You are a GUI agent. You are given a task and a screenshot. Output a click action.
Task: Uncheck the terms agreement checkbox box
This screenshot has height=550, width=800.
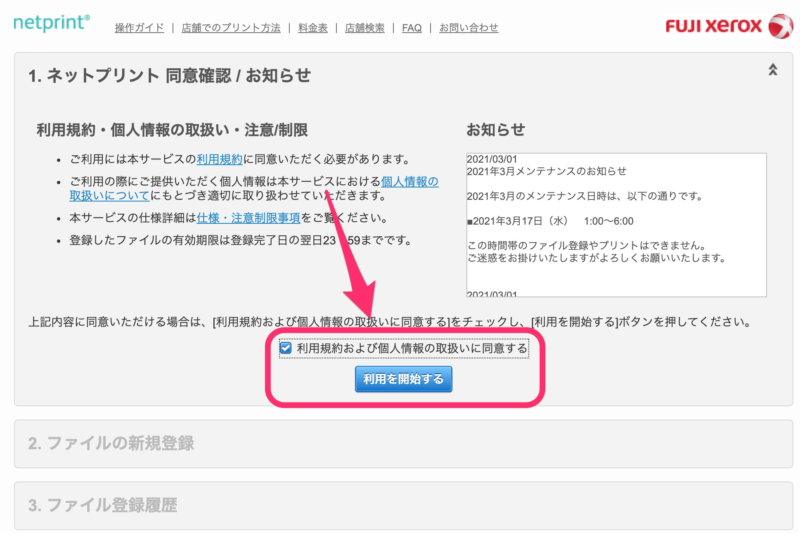[x=286, y=348]
